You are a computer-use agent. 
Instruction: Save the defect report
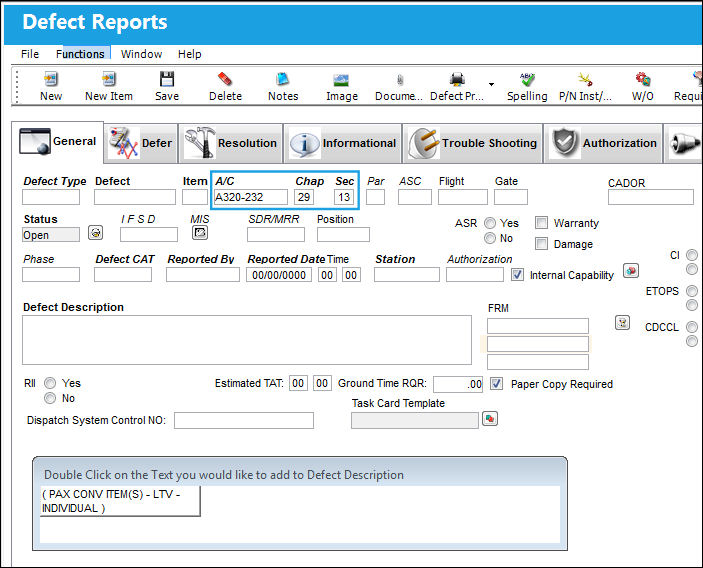click(x=167, y=79)
